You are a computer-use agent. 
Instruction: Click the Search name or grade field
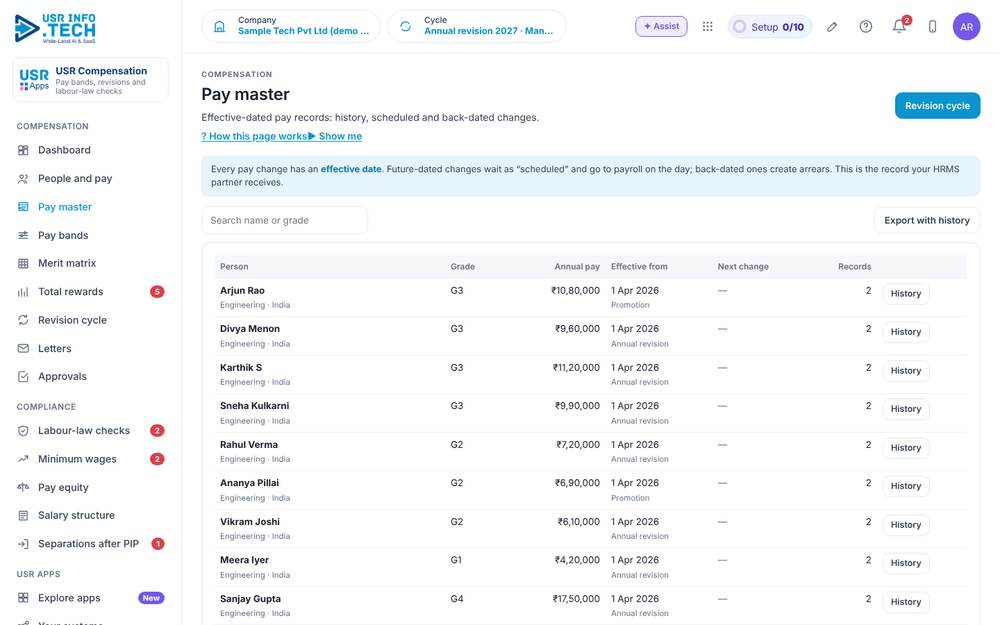tap(284, 221)
